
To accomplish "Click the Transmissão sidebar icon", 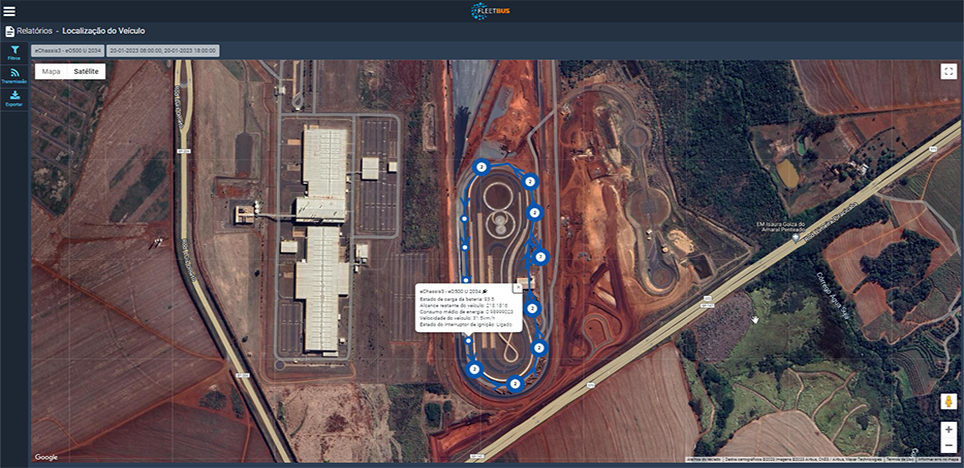I will [14, 74].
